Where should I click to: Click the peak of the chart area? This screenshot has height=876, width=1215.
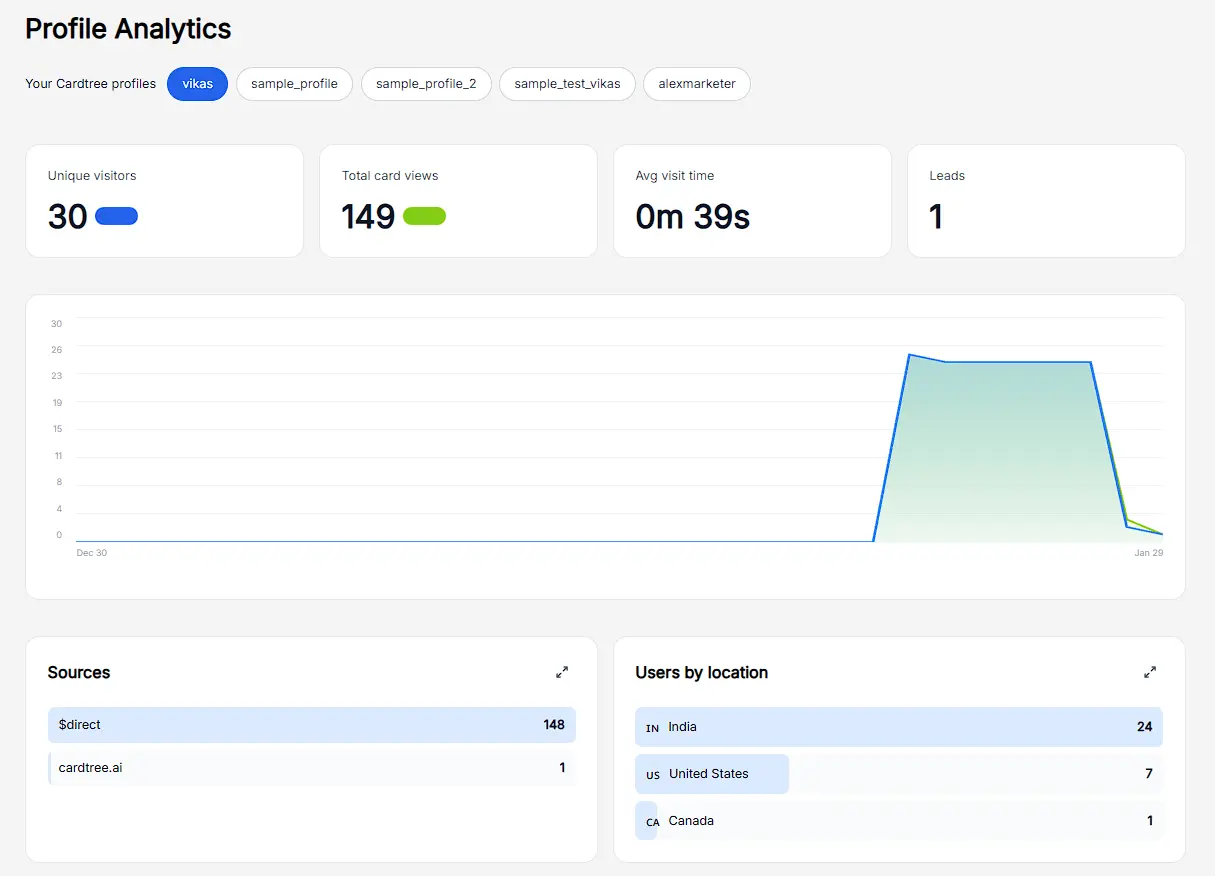pos(909,355)
